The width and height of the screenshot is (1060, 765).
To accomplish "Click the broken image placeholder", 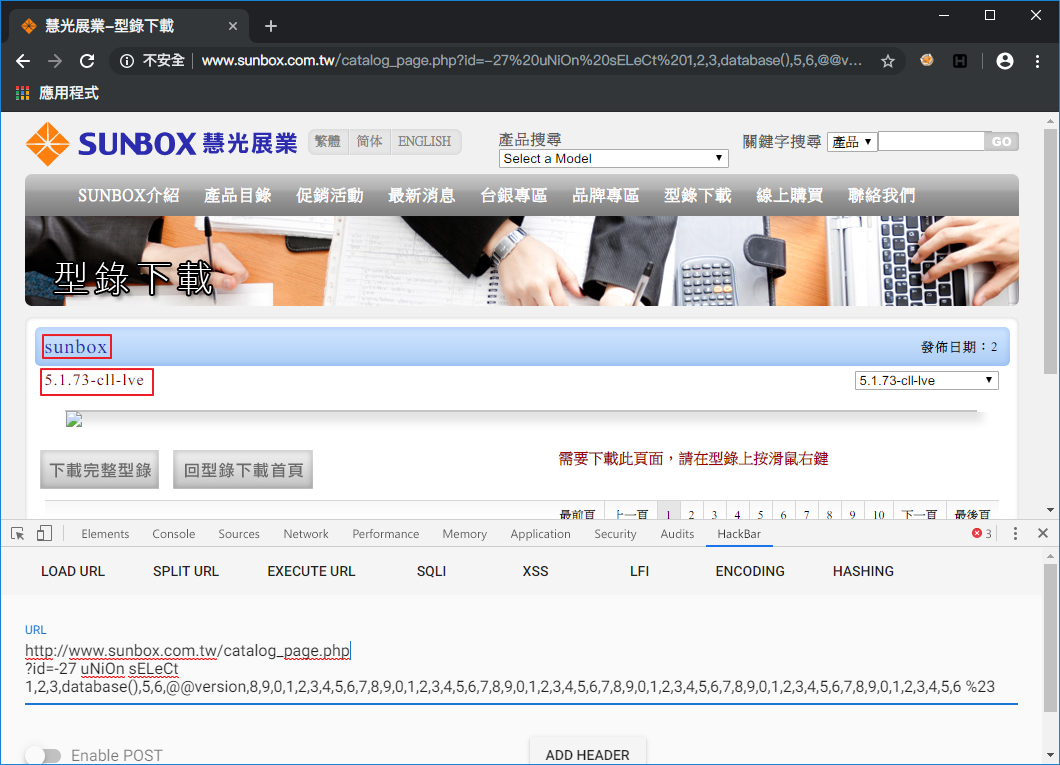I will (x=74, y=420).
